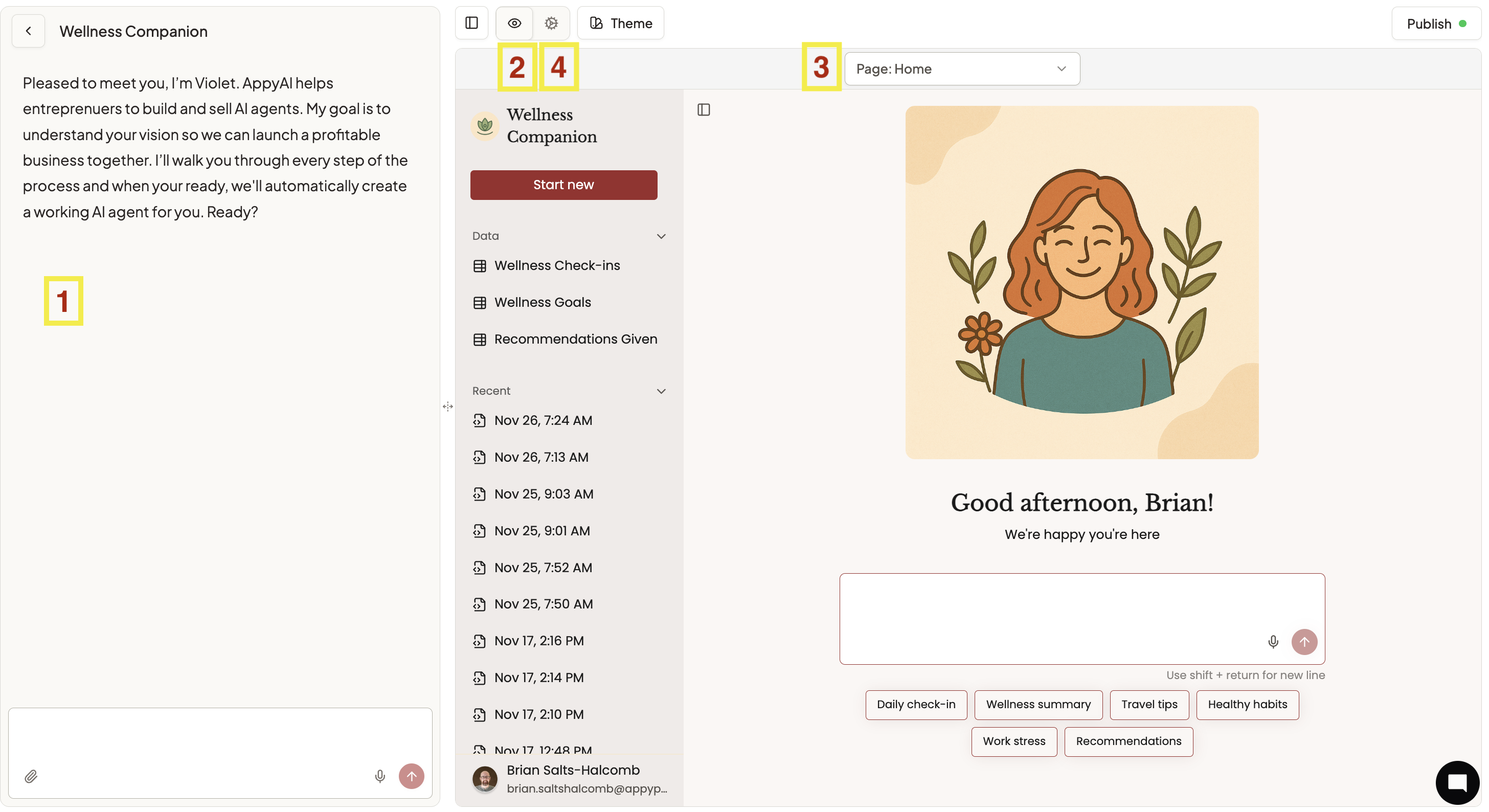Open settings via the gear icon
Viewport: 1489px width, 812px height.
[x=551, y=23]
